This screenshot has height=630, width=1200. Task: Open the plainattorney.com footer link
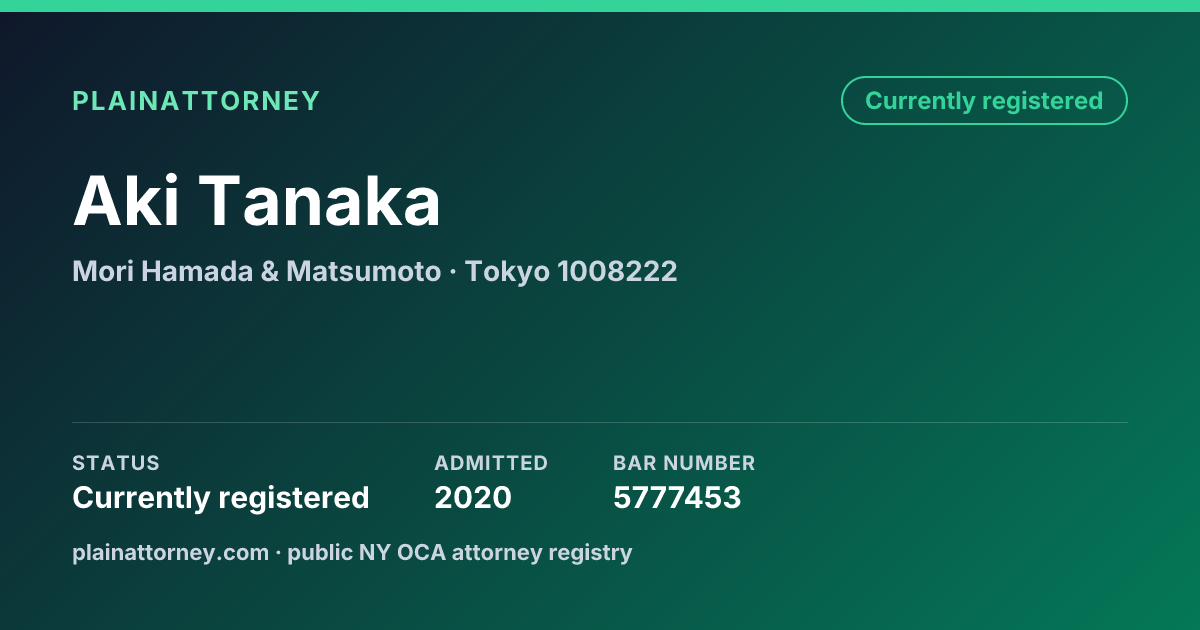click(x=171, y=552)
